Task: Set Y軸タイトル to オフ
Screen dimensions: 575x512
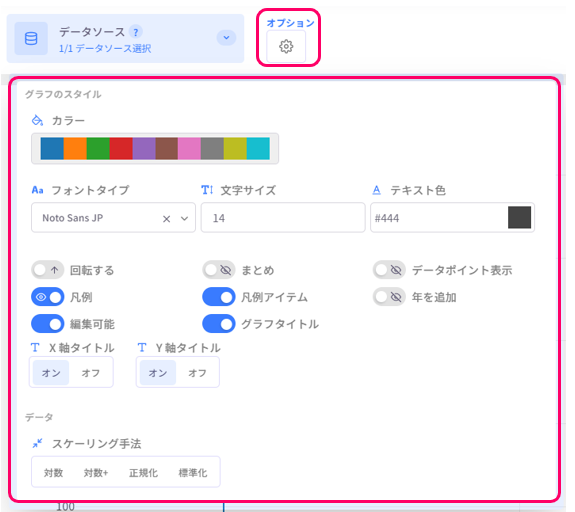Action: (197, 373)
